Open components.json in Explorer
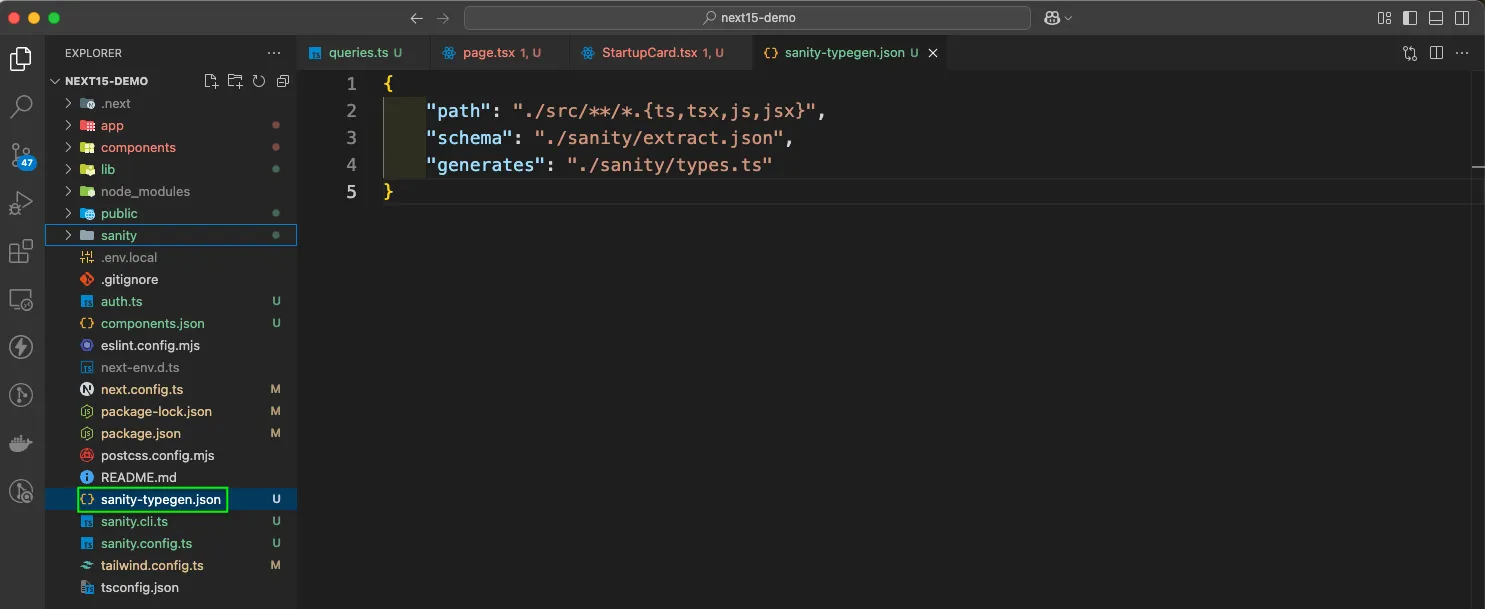This screenshot has width=1485, height=609. pyautogui.click(x=171, y=323)
